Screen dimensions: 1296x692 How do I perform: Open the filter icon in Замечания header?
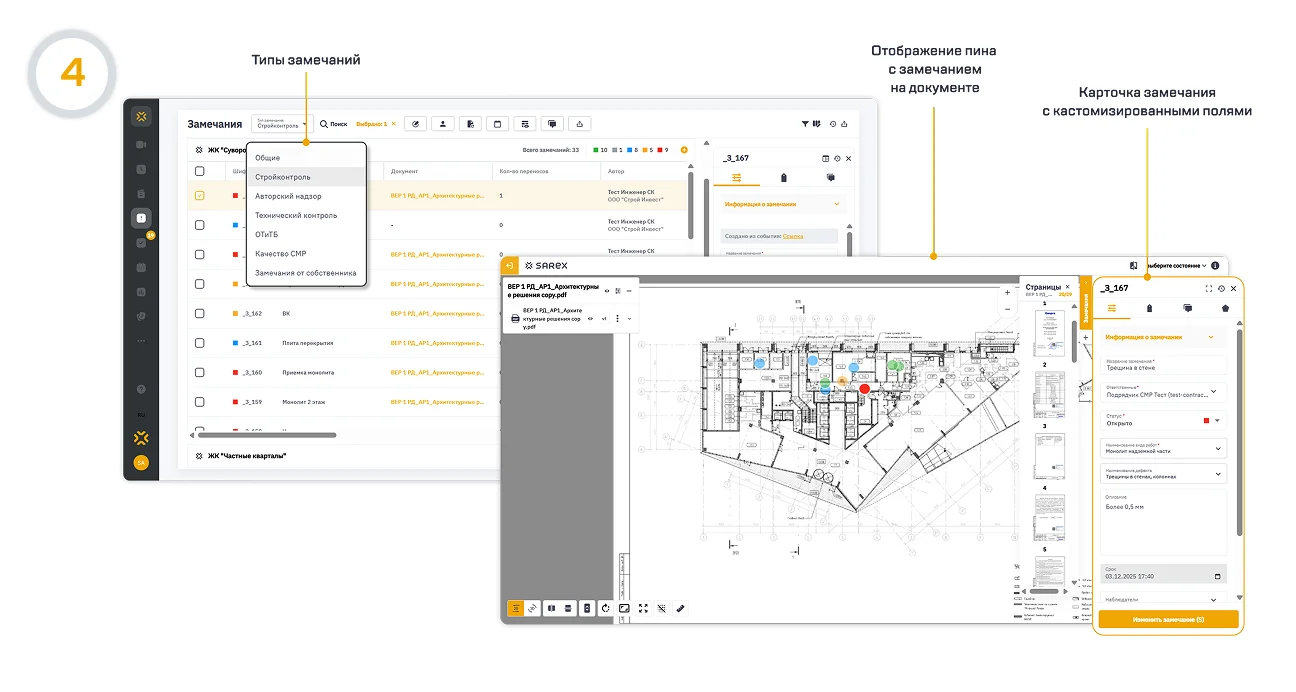pyautogui.click(x=805, y=124)
